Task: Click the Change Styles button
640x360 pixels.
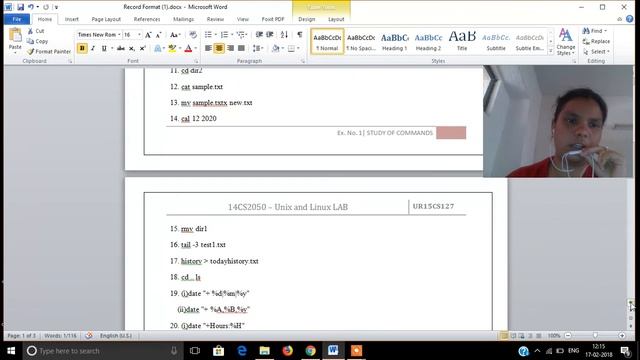Action: [565, 41]
